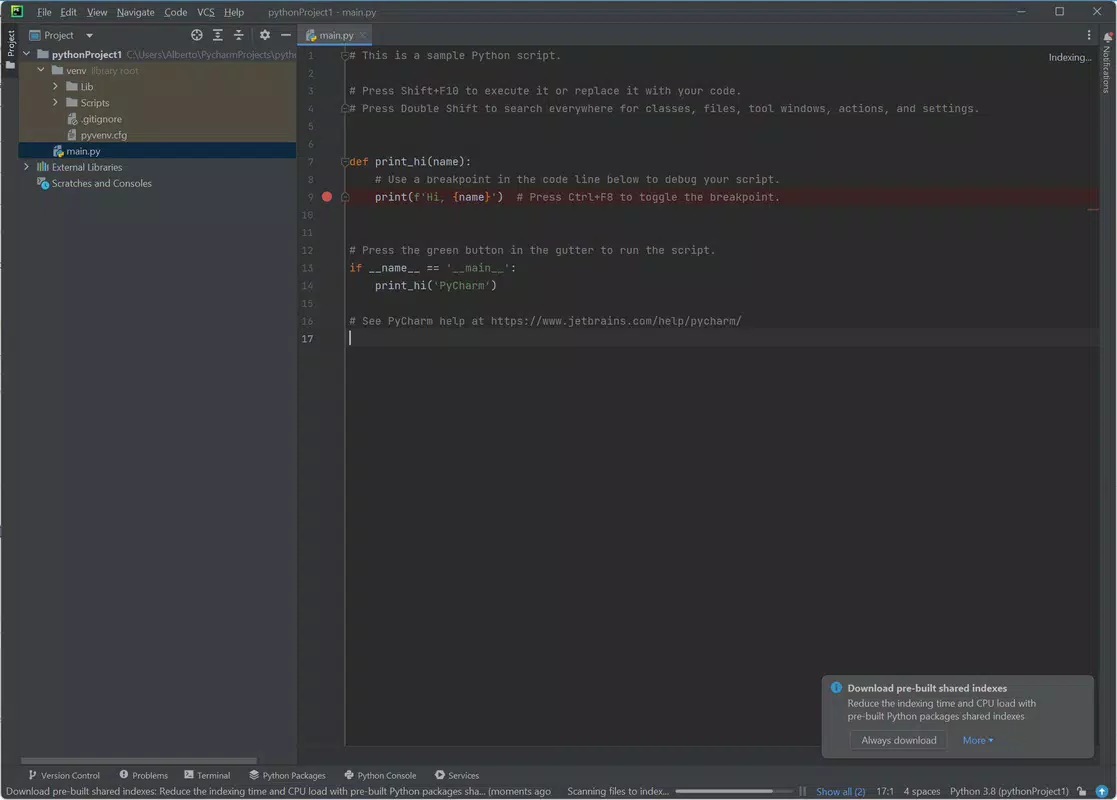Open Terminal tool window
Image resolution: width=1117 pixels, height=800 pixels.
pyautogui.click(x=207, y=775)
